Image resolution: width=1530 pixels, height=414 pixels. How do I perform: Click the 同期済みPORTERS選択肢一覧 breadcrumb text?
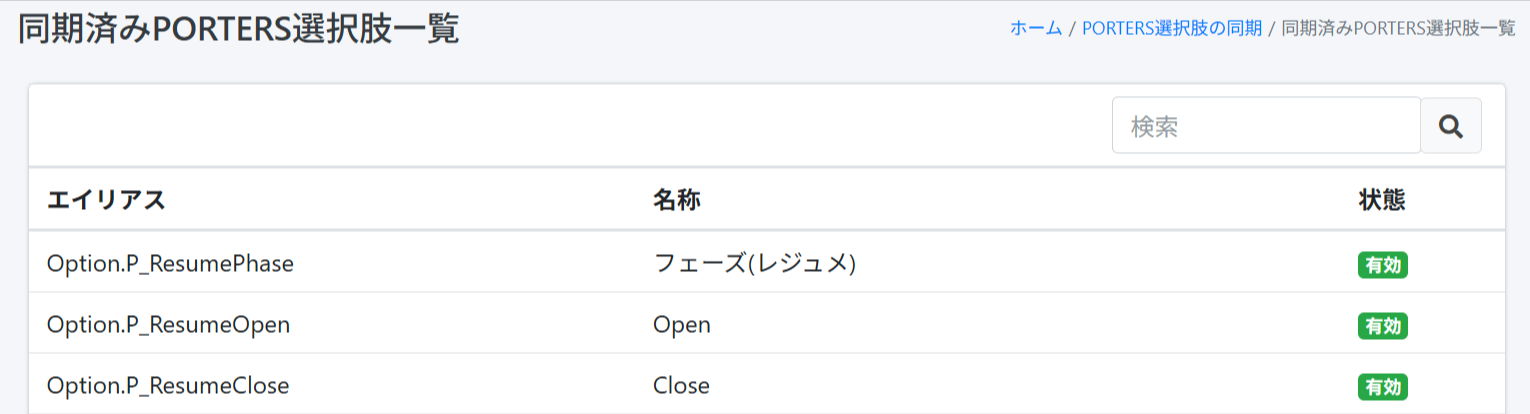1398,28
